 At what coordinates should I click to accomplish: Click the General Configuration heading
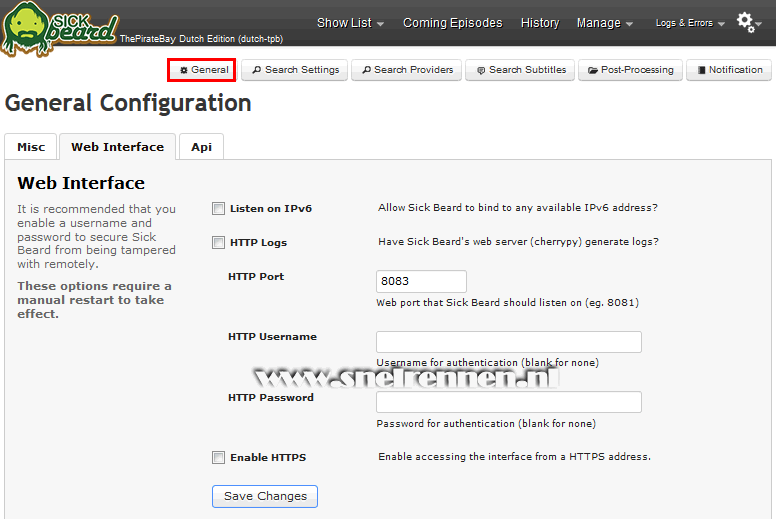point(128,103)
